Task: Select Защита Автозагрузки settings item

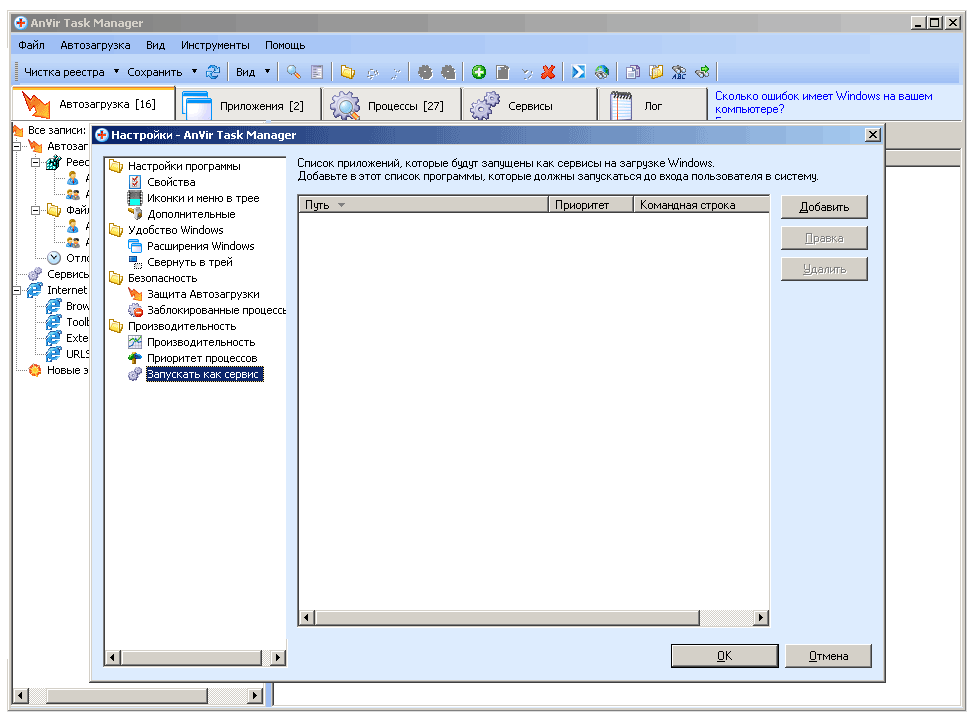Action: 203,294
